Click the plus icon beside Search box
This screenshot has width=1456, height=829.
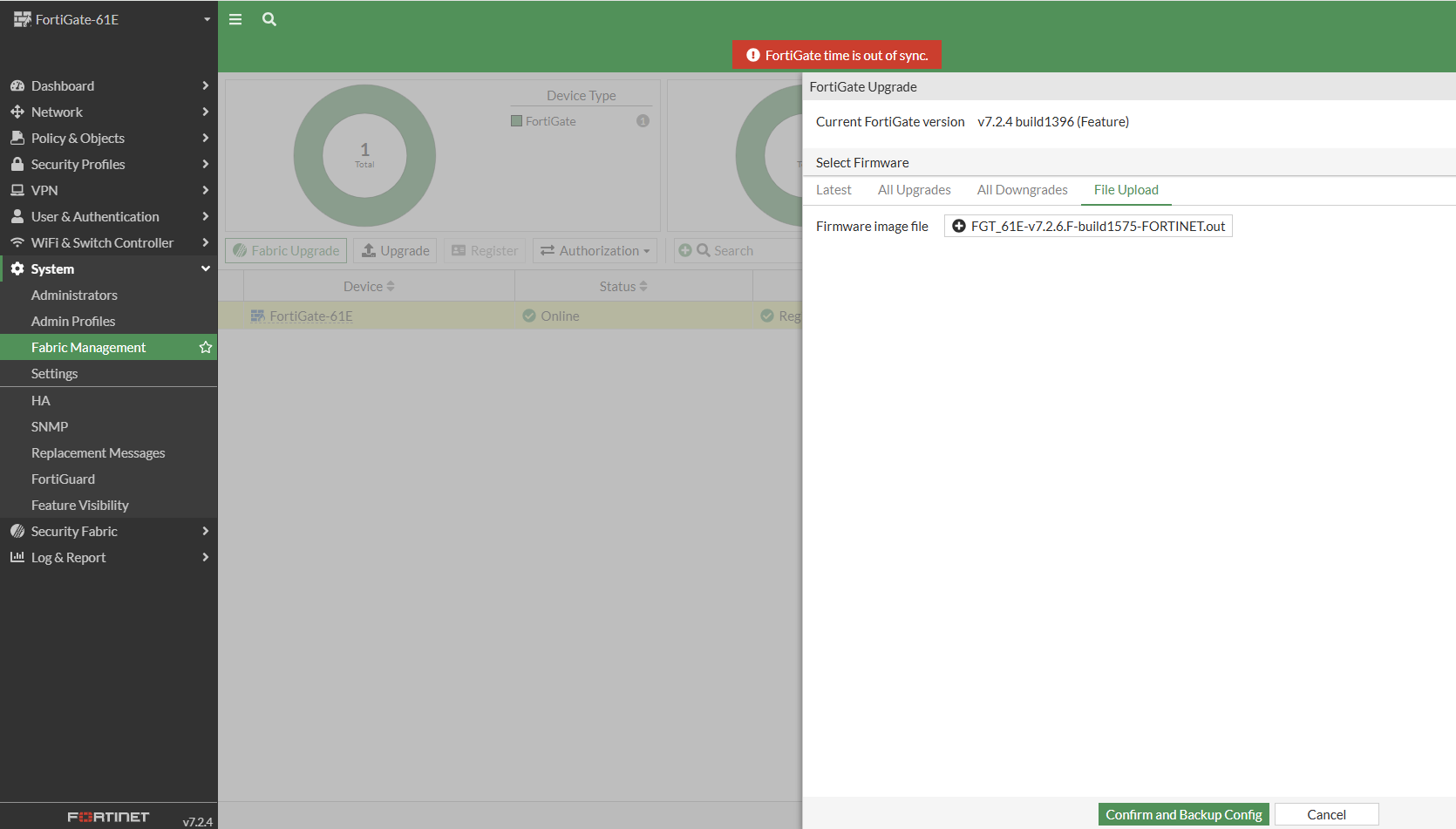[685, 250]
